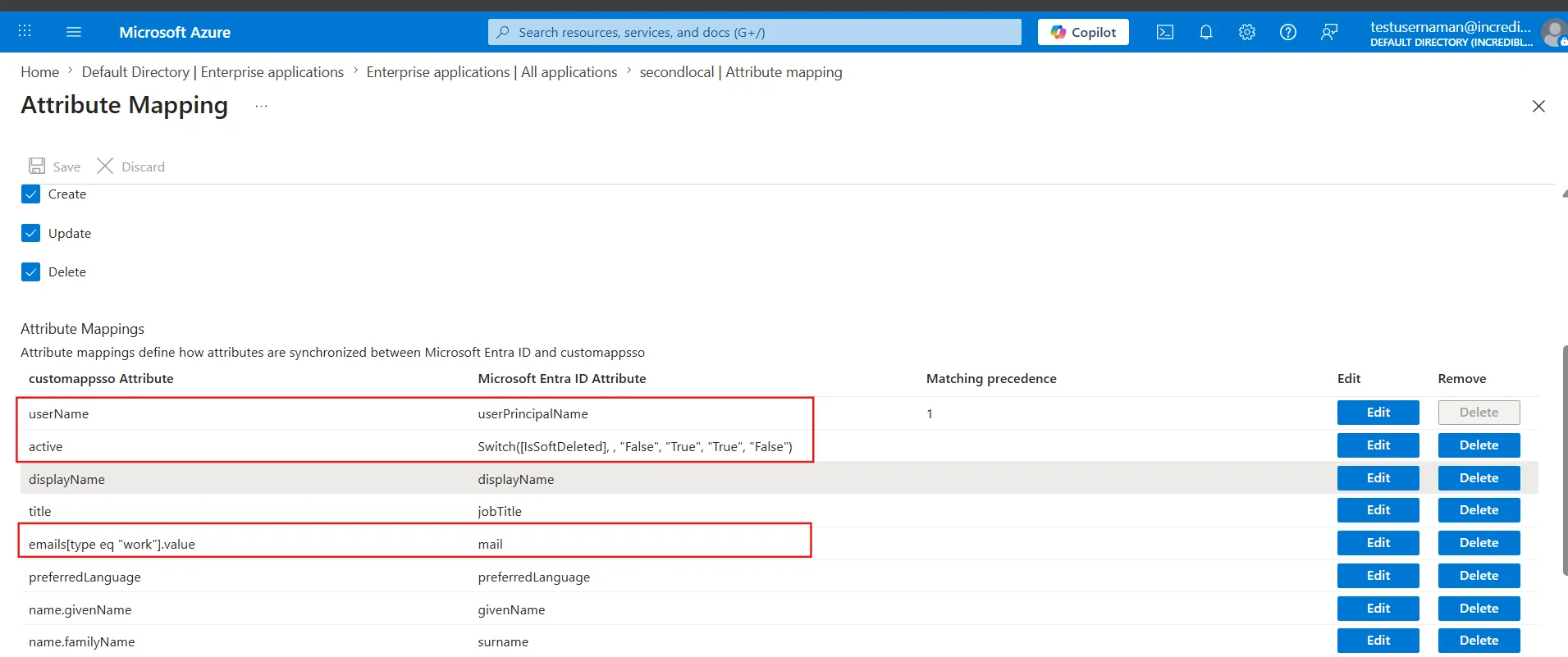Screen dimensions: 1568x657
Task: Click the jobTitle cell
Action: 500,512
